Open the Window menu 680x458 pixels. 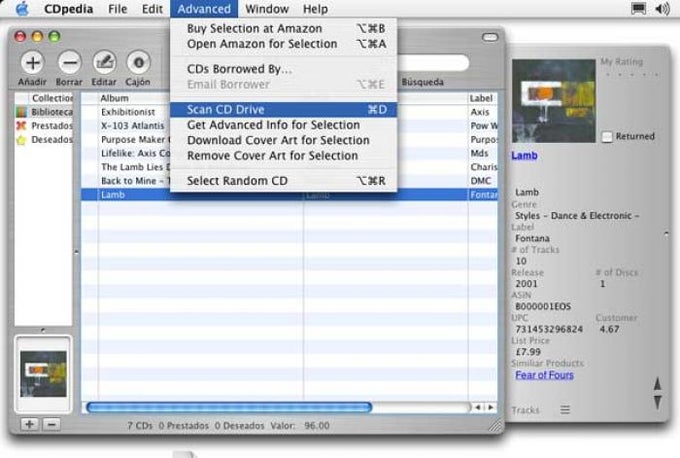pos(267,9)
